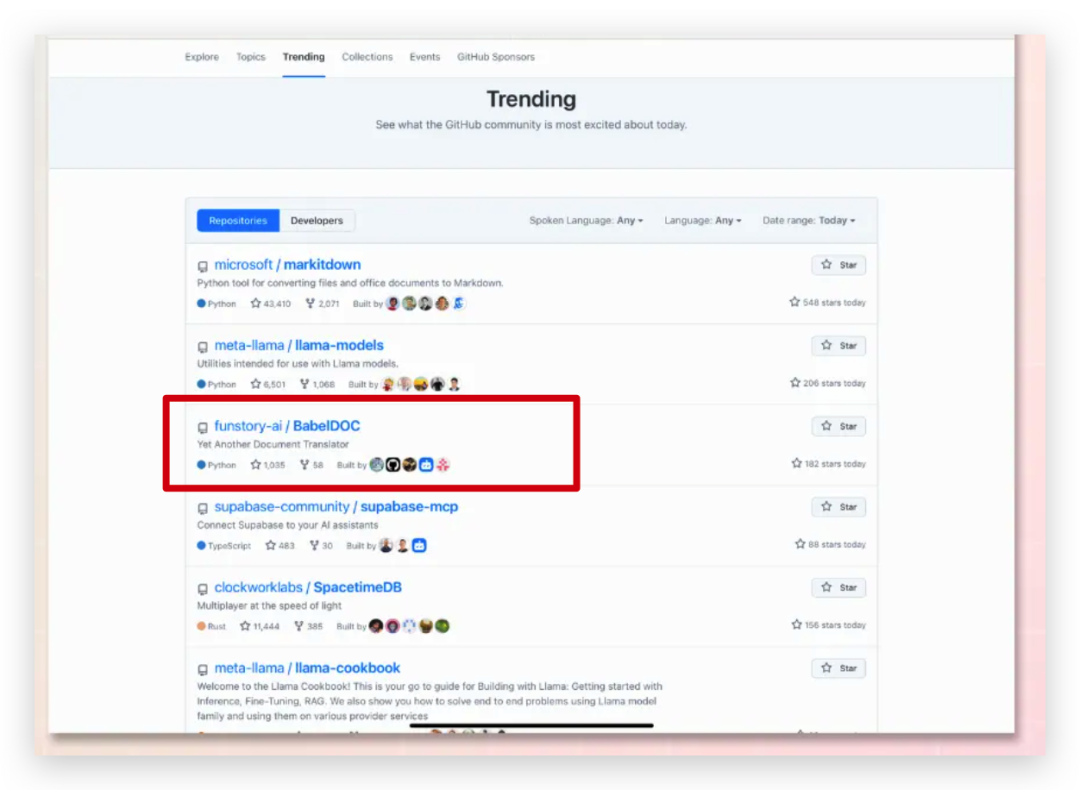Star the llama-cookbook repository

coord(838,668)
